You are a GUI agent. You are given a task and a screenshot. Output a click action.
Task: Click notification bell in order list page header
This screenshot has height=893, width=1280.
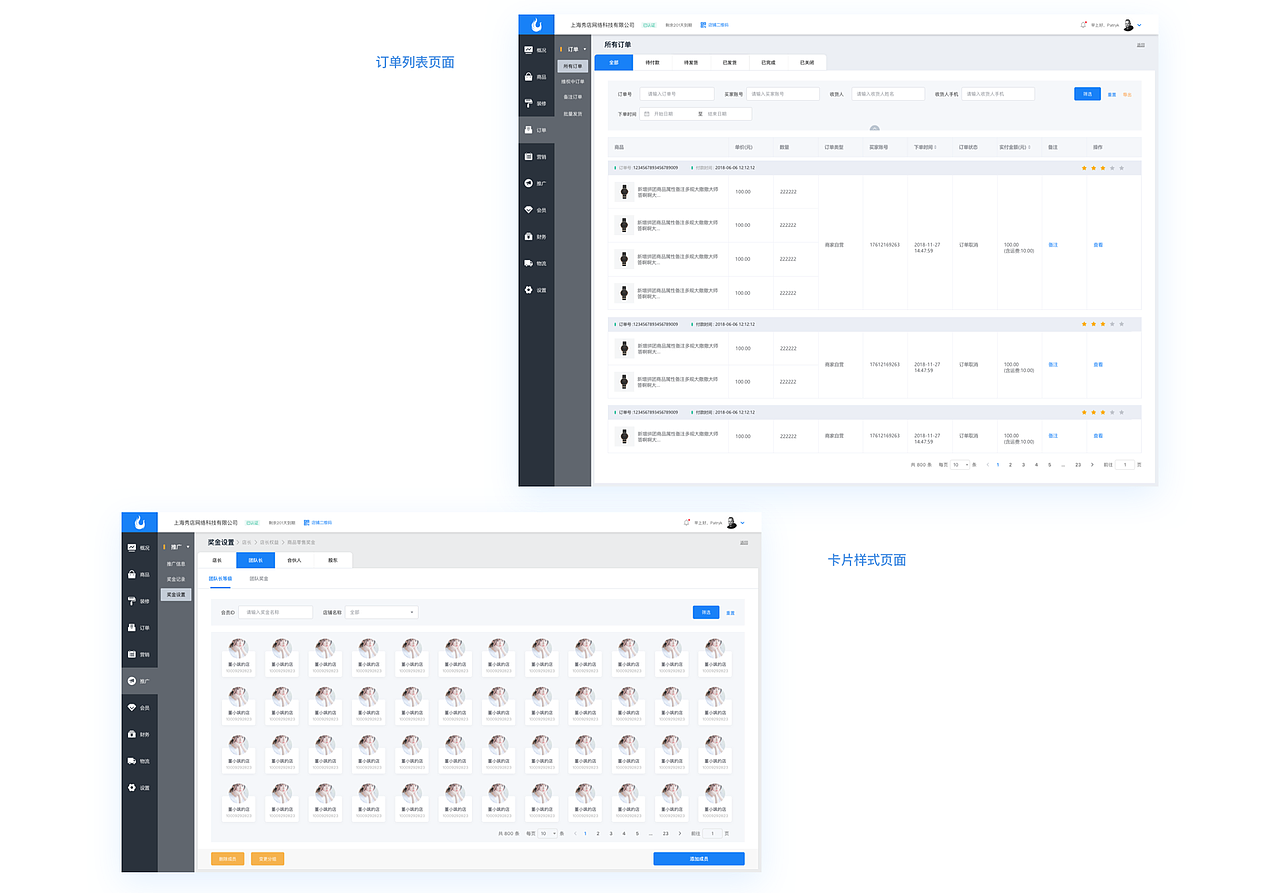1084,25
